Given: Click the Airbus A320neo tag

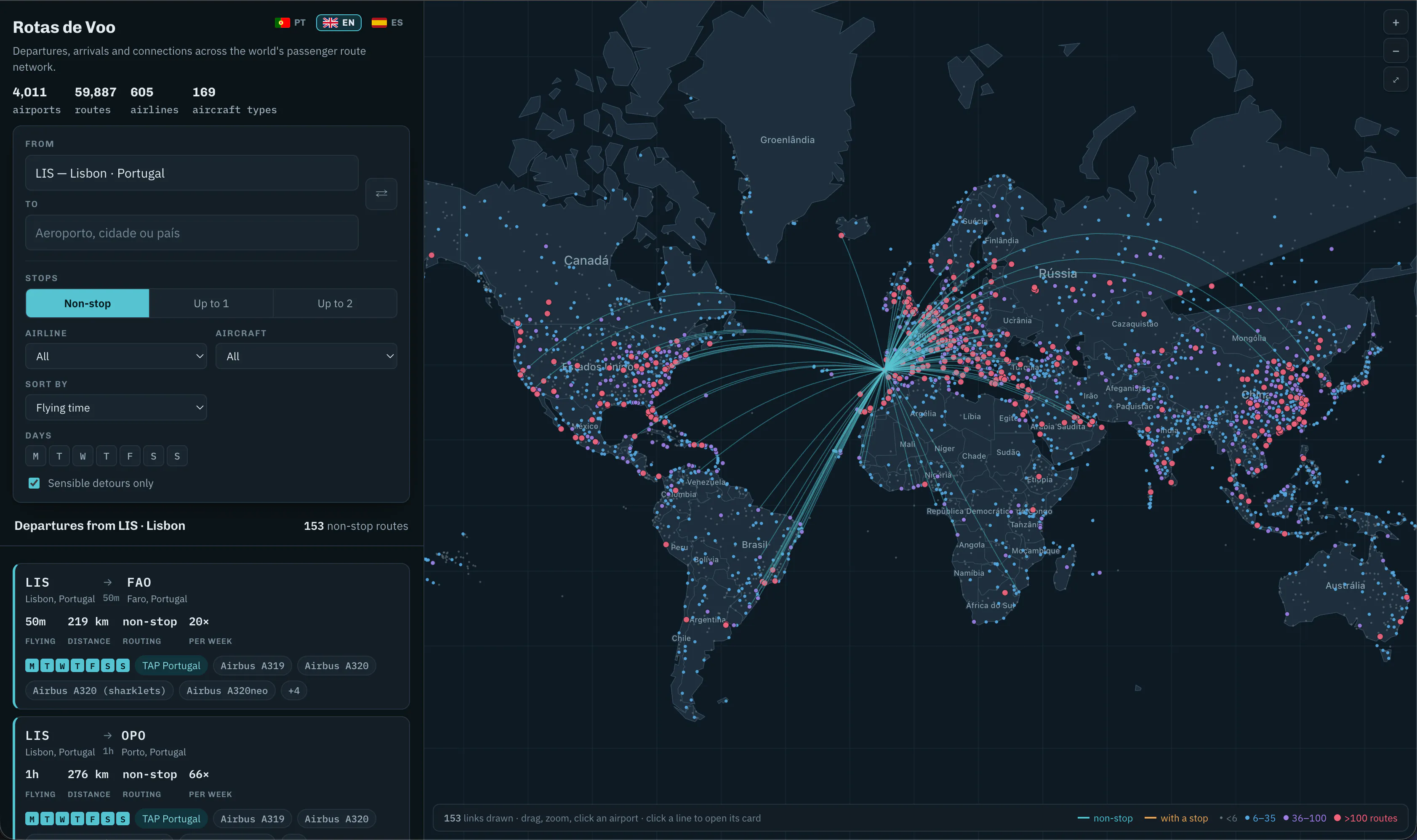Looking at the screenshot, I should [x=227, y=691].
